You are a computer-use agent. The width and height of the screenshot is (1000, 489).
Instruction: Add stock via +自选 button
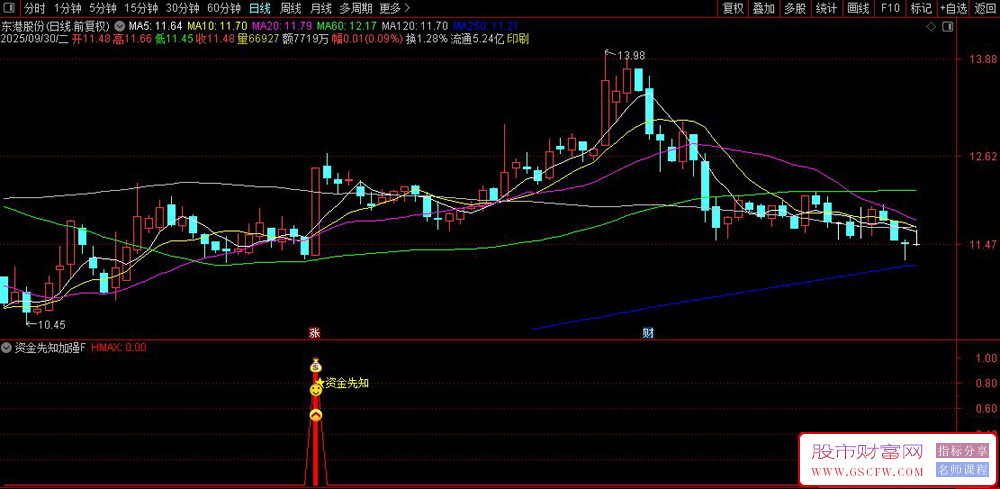click(x=953, y=8)
